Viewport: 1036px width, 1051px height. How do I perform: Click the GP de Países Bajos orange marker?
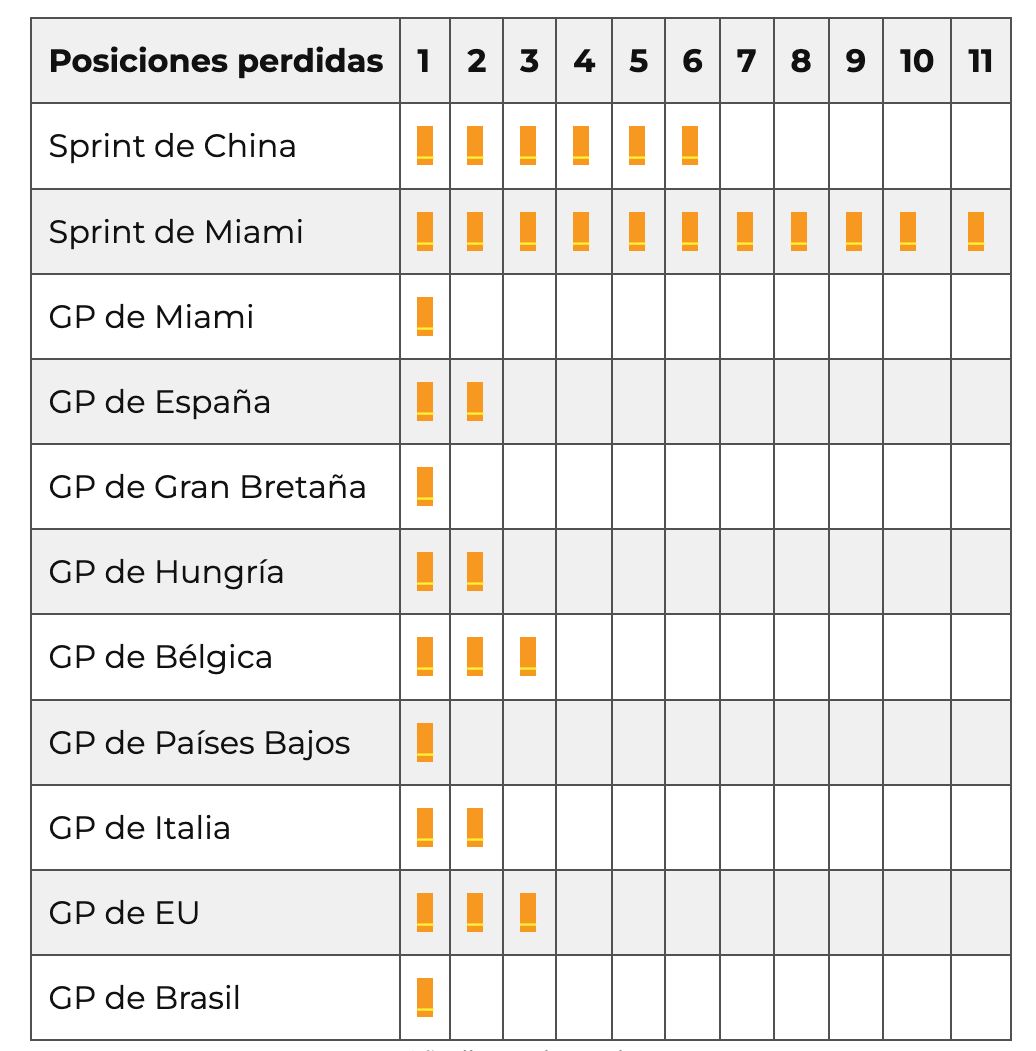point(425,742)
